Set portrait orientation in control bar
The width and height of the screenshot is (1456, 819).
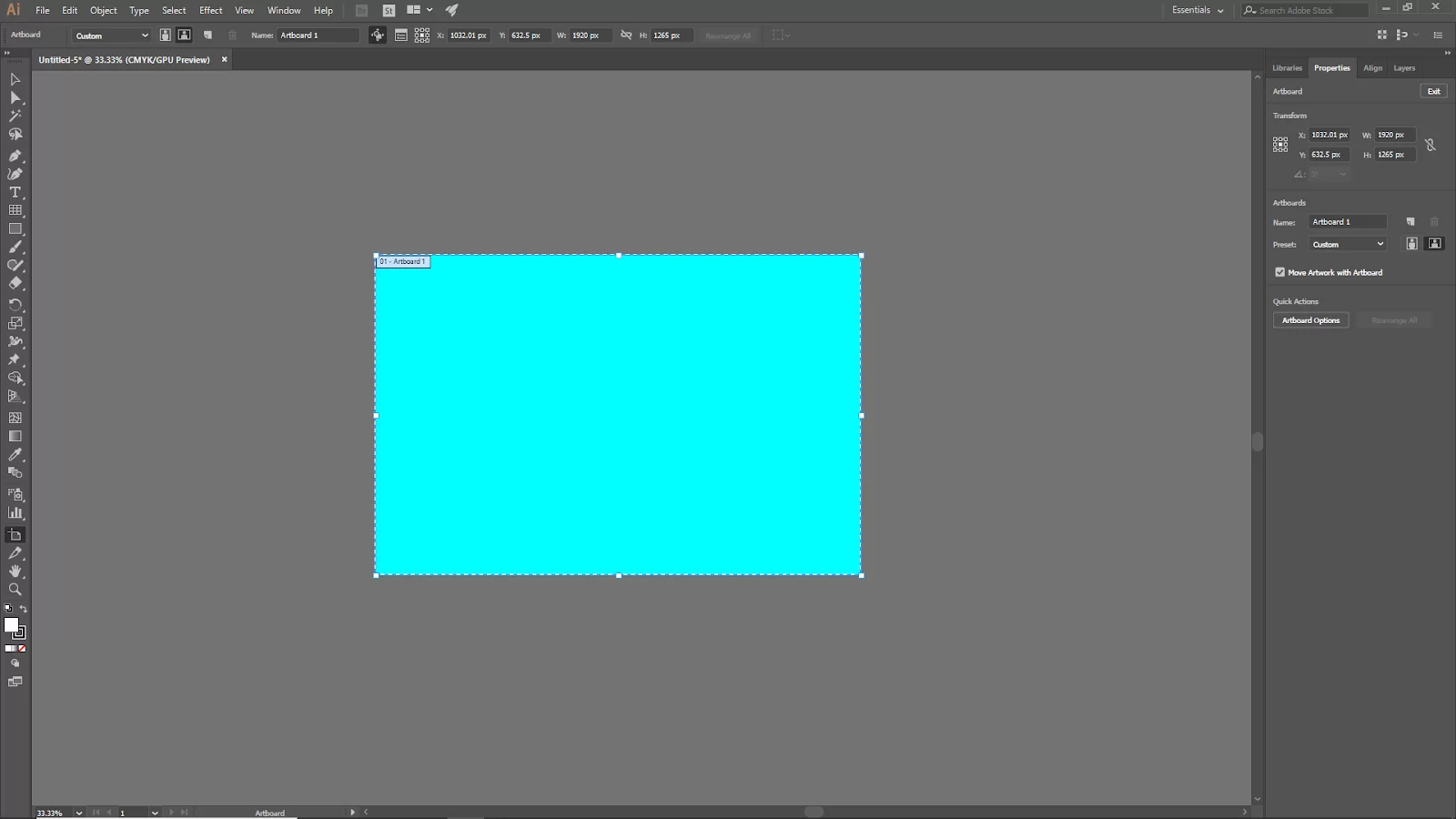click(x=165, y=35)
